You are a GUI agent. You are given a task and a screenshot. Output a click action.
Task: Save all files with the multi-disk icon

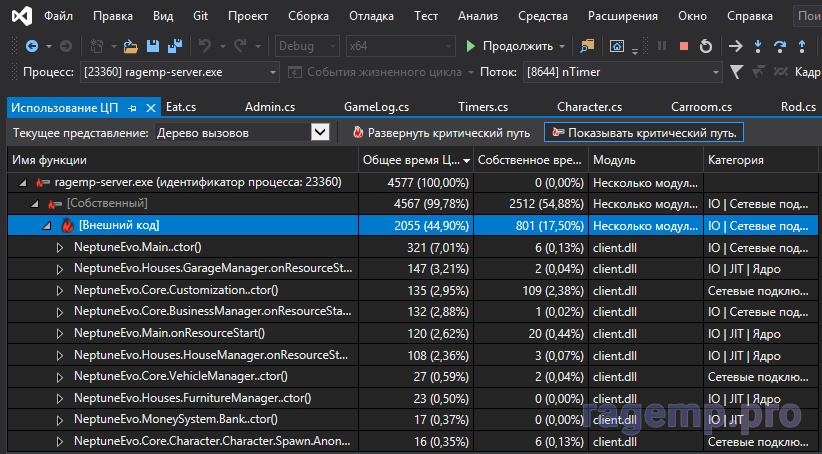tap(175, 46)
